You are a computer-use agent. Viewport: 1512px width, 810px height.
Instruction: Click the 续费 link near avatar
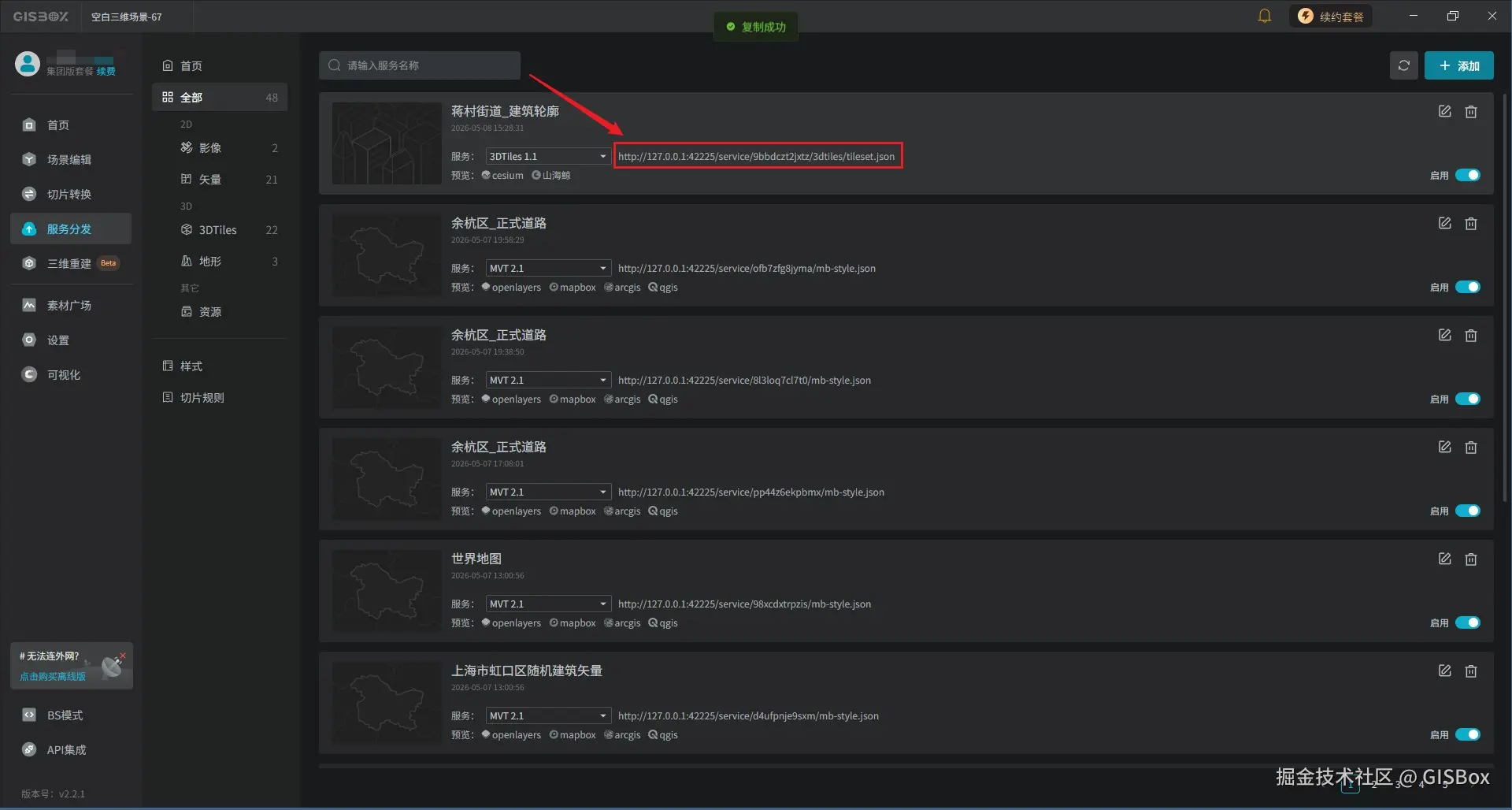click(106, 71)
